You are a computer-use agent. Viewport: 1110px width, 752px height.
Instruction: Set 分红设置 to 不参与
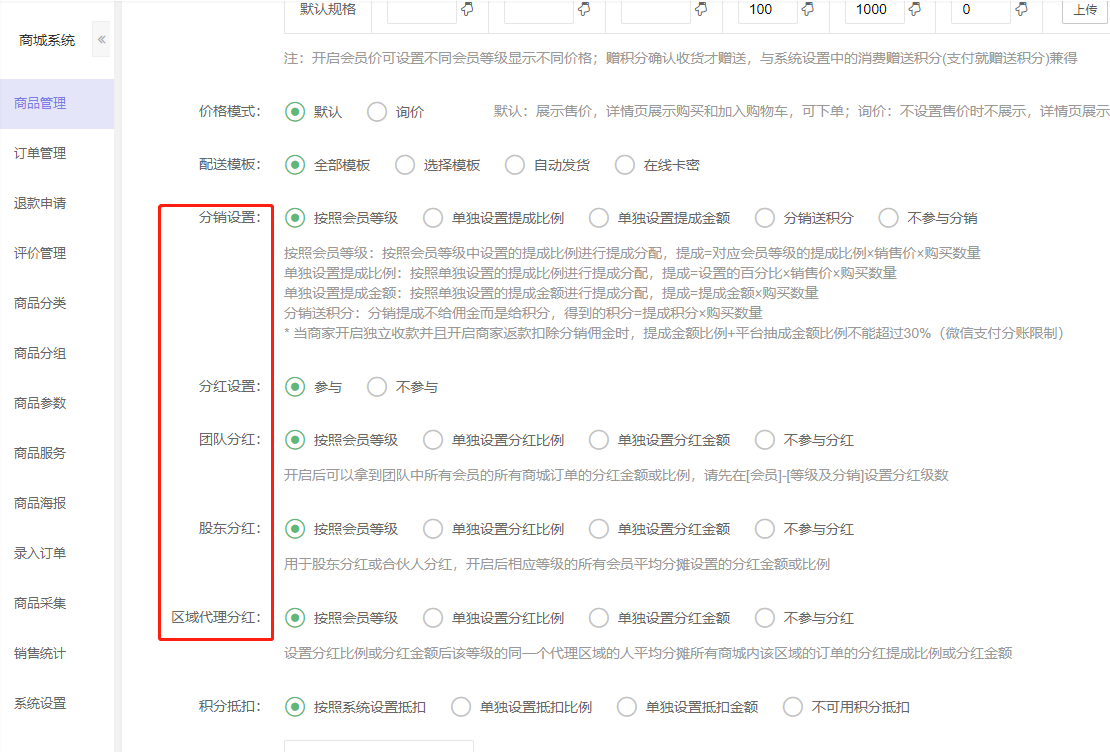tap(377, 387)
